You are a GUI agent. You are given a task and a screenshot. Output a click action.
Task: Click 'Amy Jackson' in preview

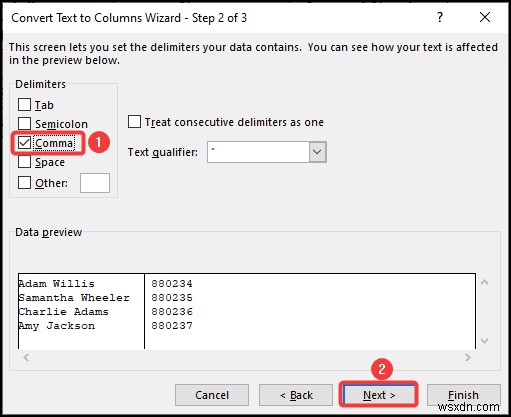pyautogui.click(x=56, y=326)
